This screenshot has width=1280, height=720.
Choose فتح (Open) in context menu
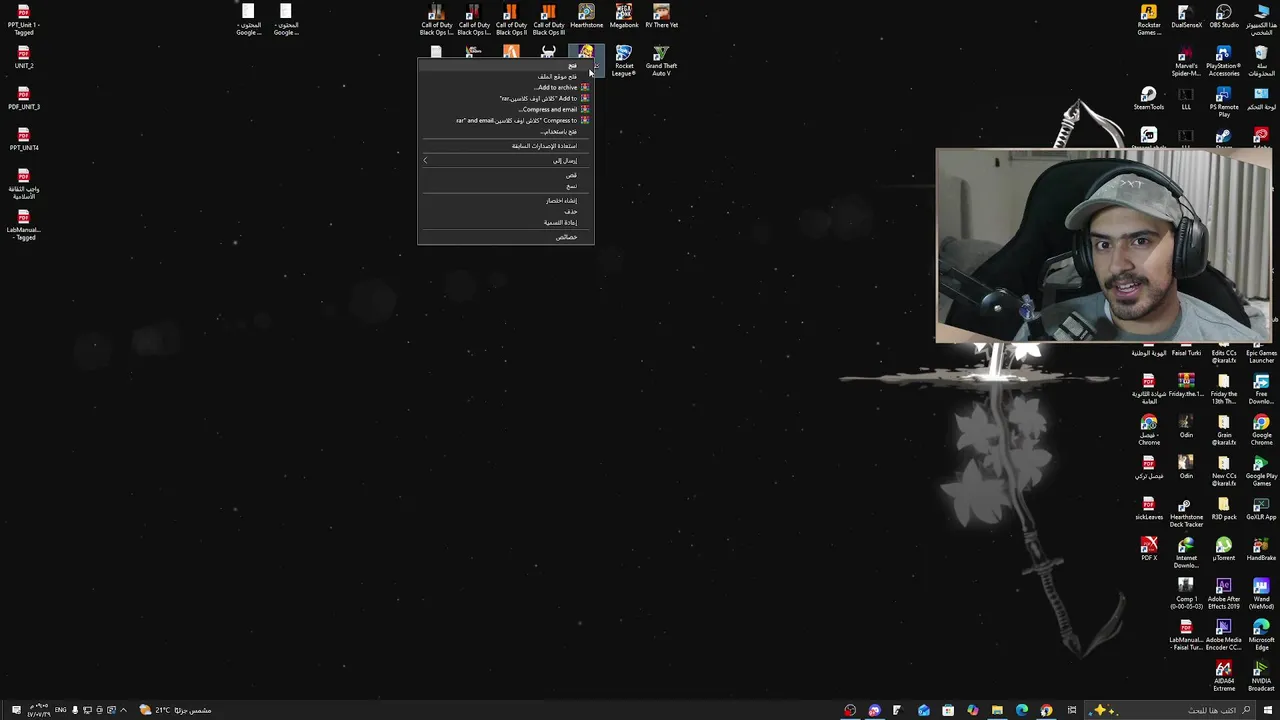pyautogui.click(x=505, y=65)
